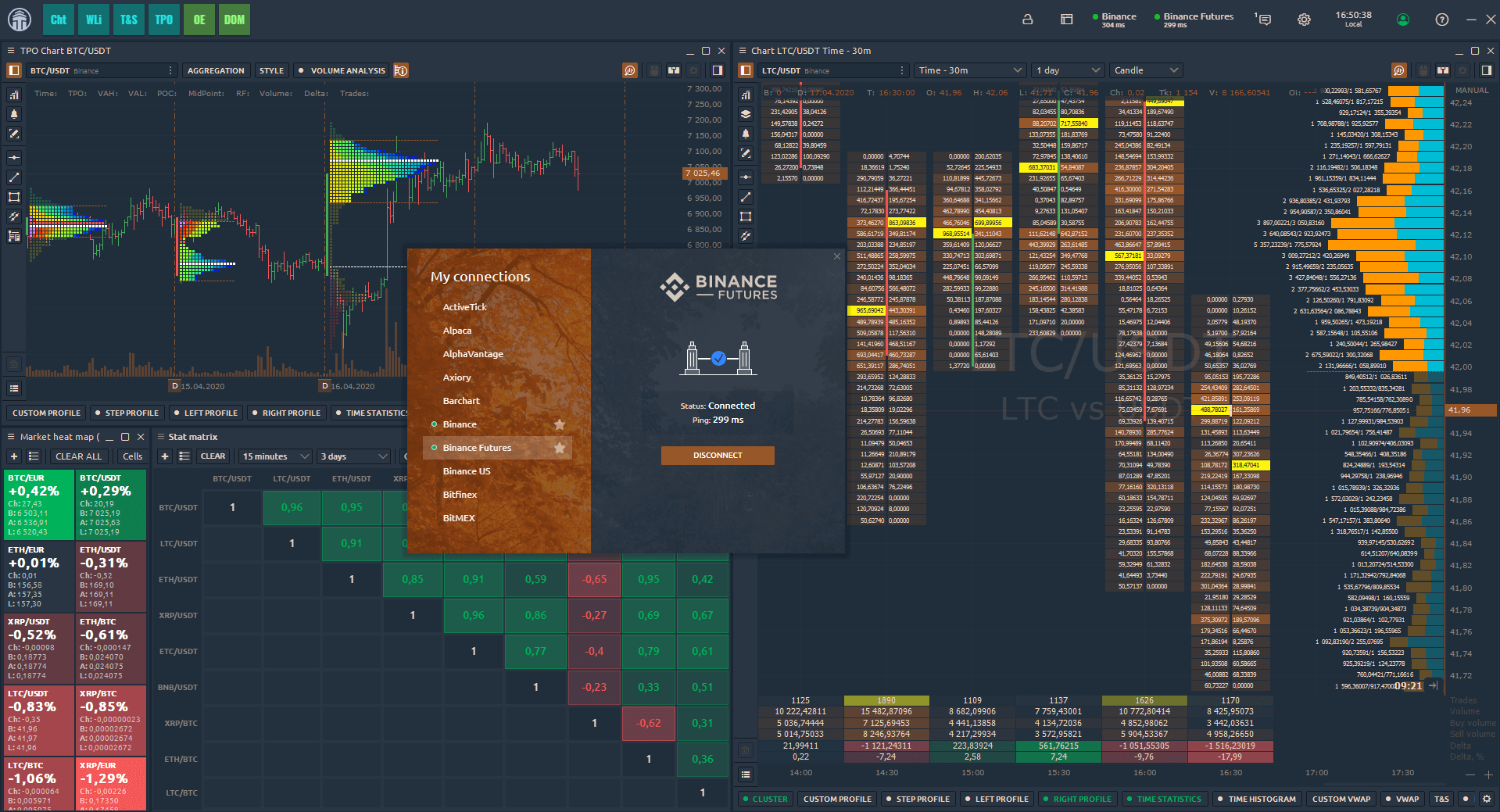Screen dimensions: 1500x812
Task: Click CUSTOM VWAP under LTC/USDT chart
Action: tap(1341, 799)
